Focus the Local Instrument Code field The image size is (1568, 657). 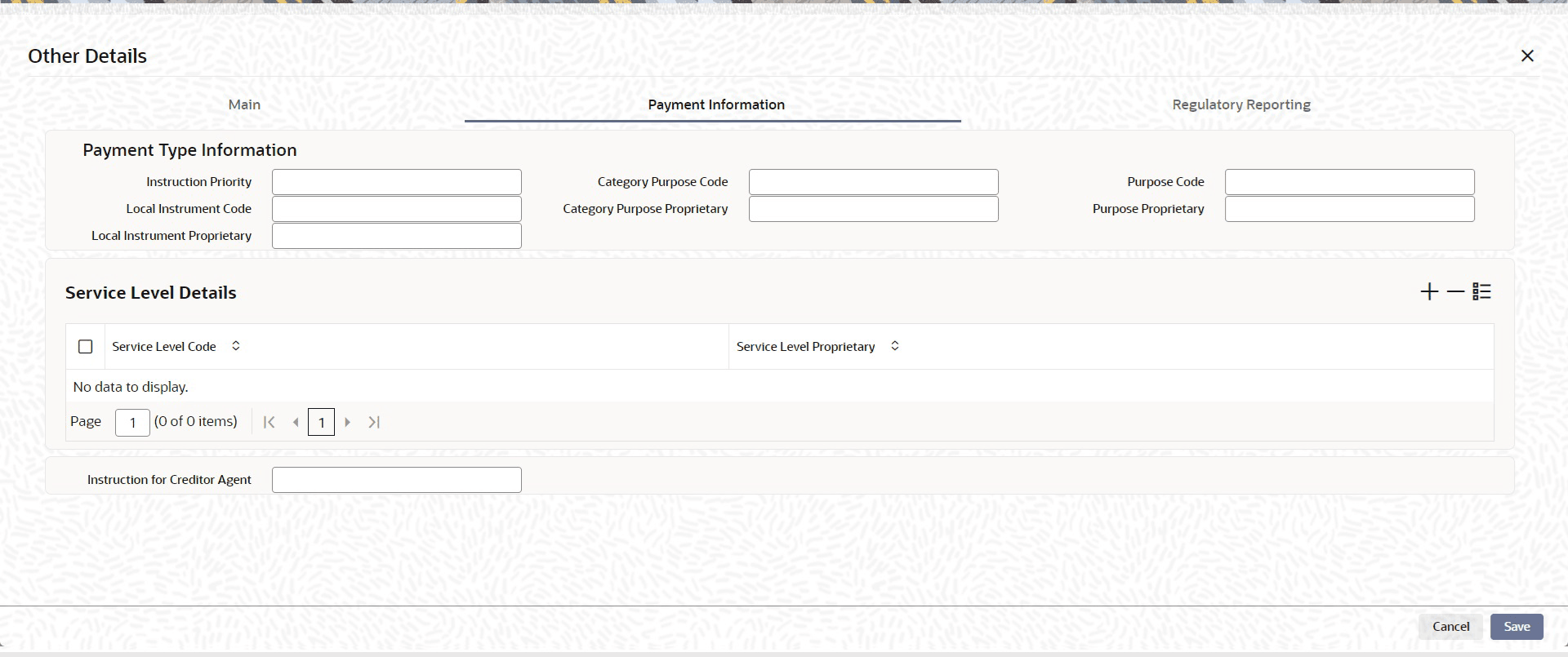point(397,209)
